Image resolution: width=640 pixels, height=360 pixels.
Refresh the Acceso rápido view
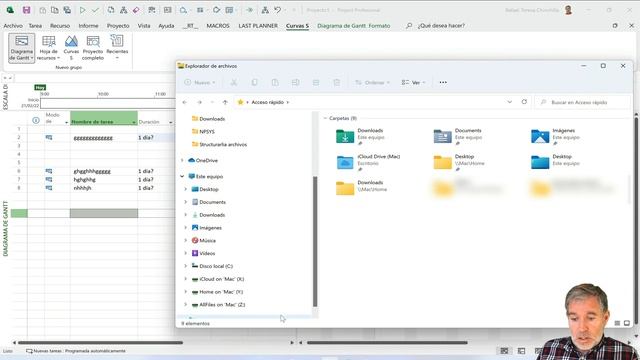pyautogui.click(x=524, y=102)
